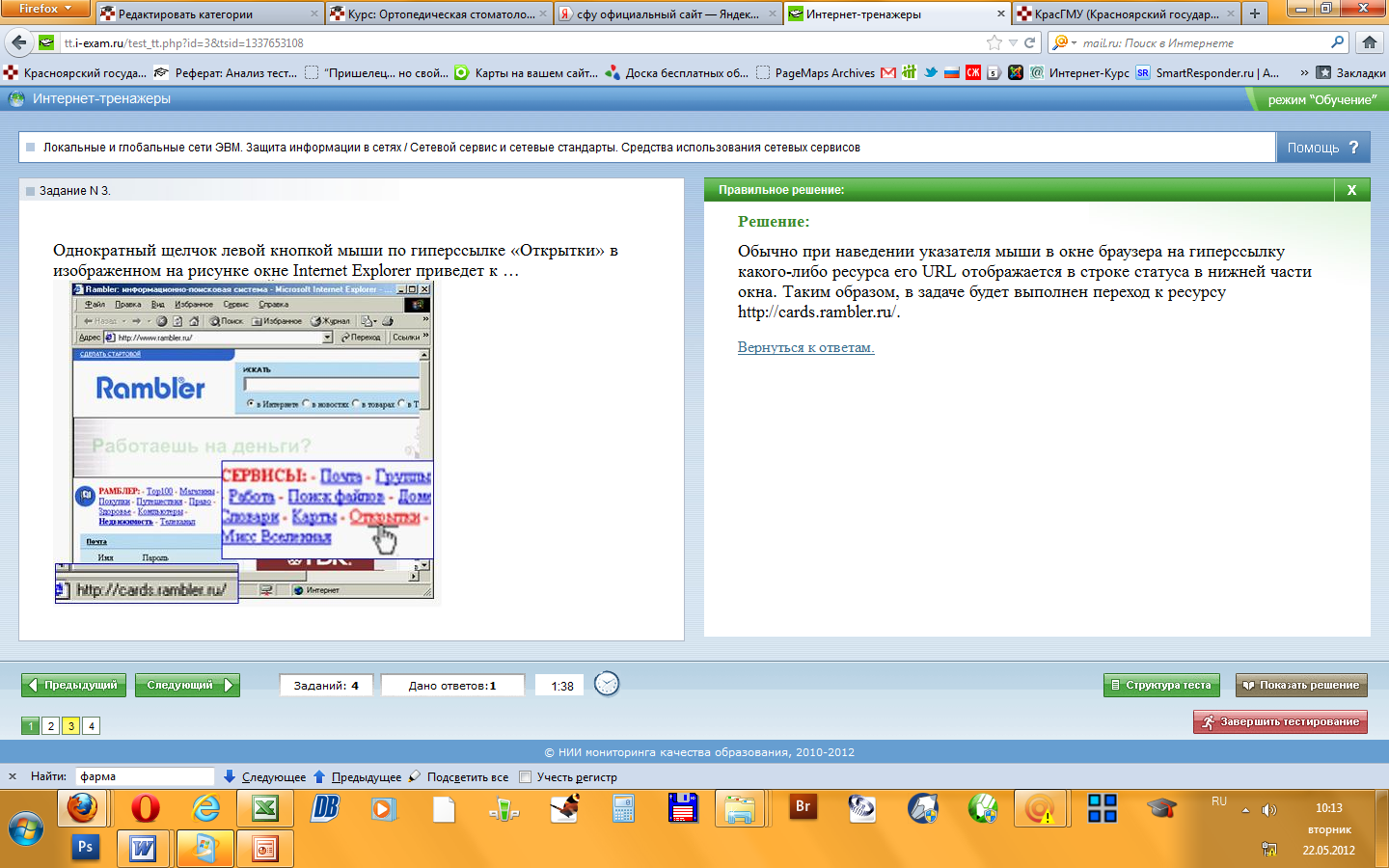The width and height of the screenshot is (1389, 868).
Task: Click the volume speaker tray icon
Action: click(1269, 810)
